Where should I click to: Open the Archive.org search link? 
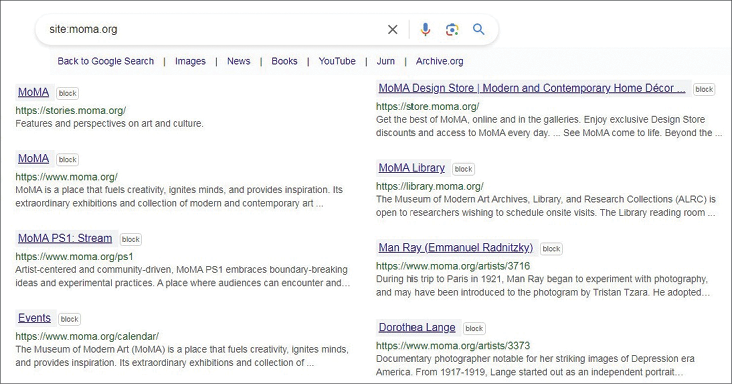[440, 61]
